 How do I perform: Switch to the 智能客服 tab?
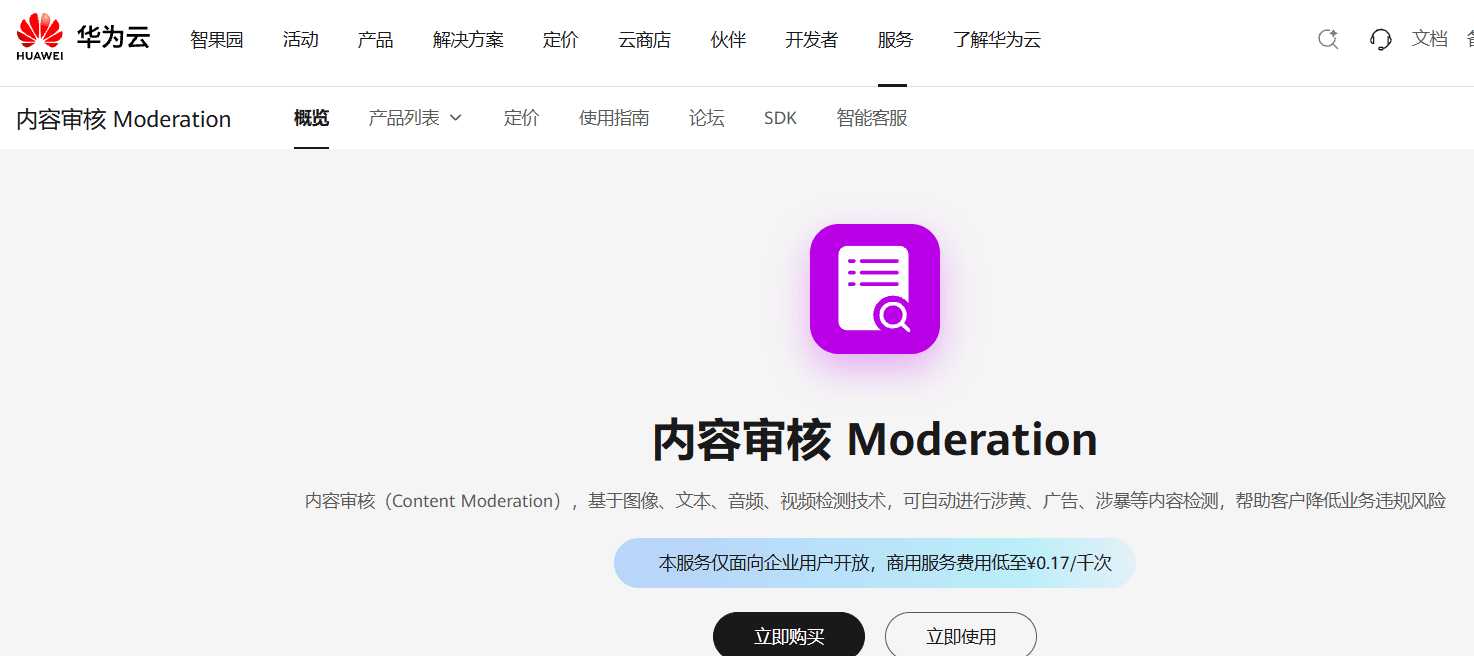tap(872, 118)
